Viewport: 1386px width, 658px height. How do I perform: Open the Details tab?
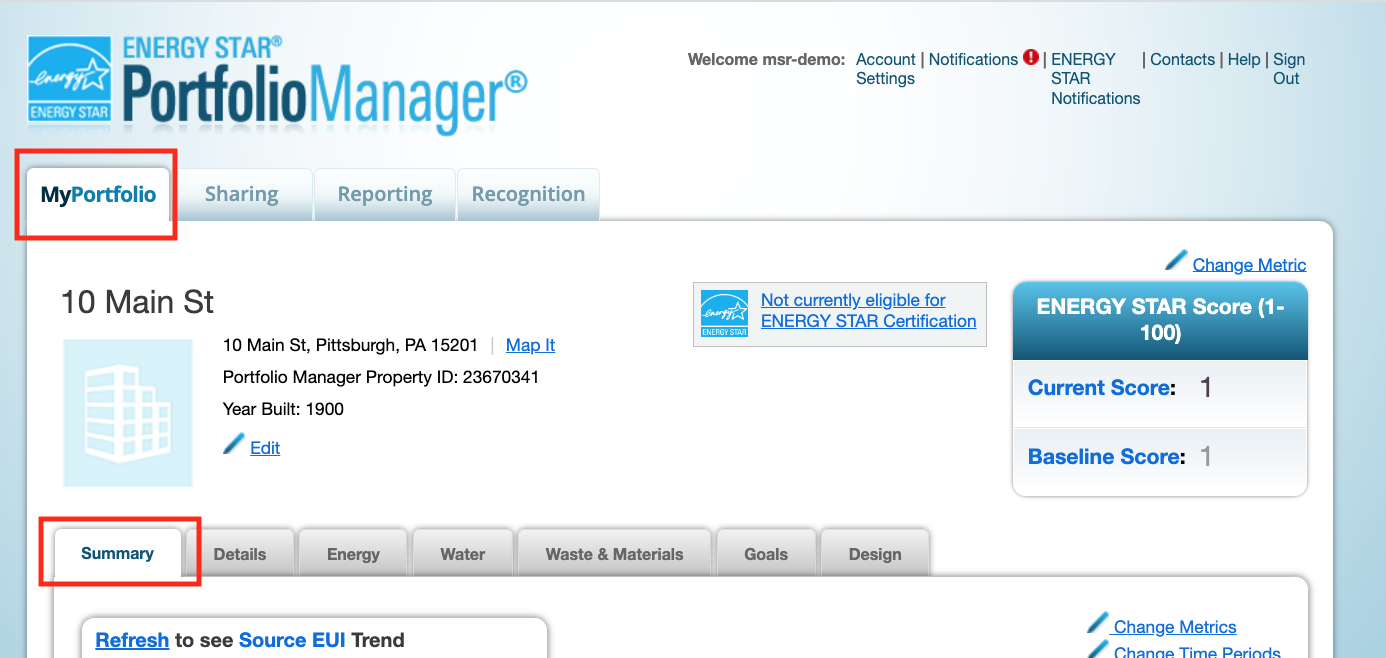pyautogui.click(x=240, y=554)
